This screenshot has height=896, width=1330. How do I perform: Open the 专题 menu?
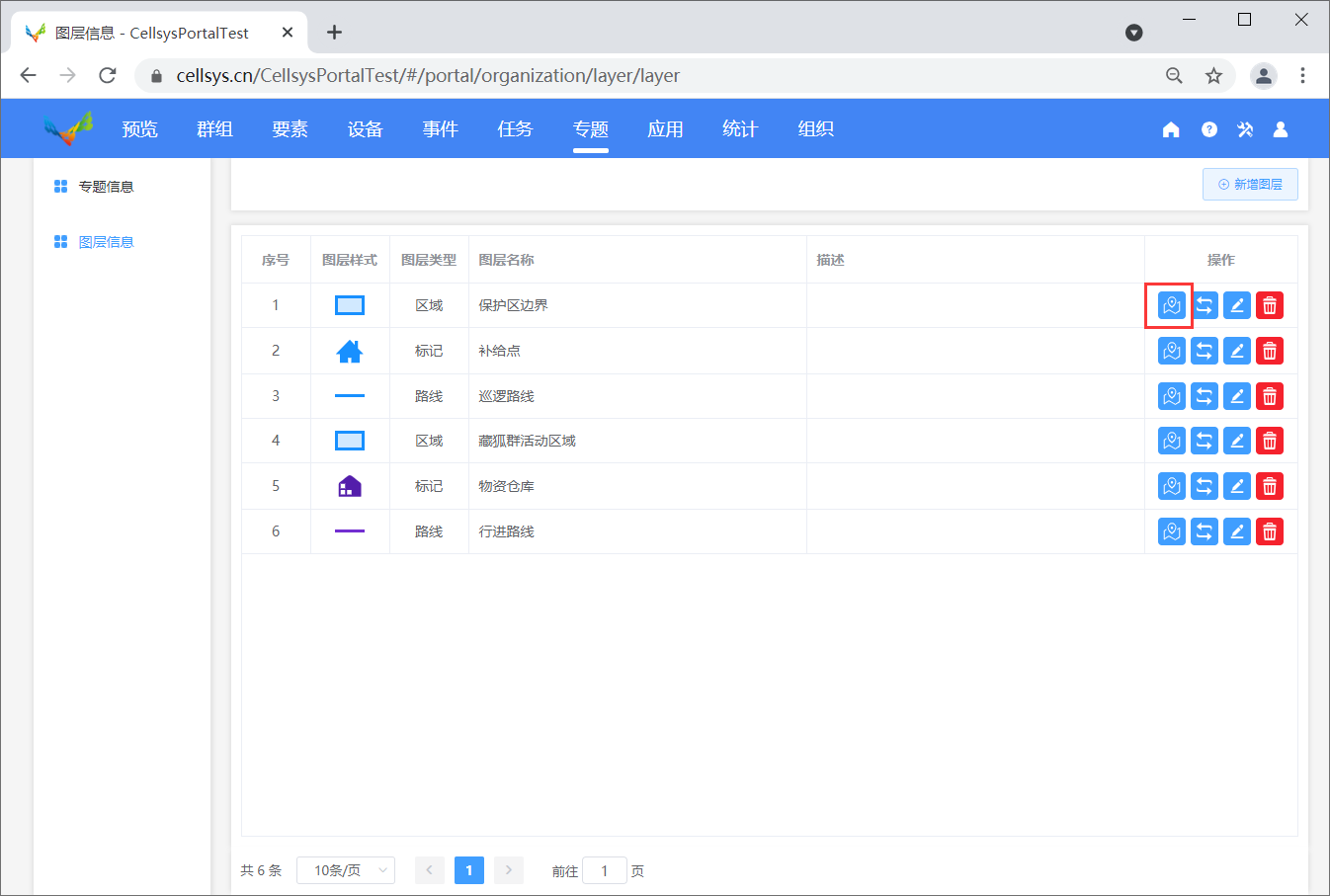pyautogui.click(x=590, y=129)
